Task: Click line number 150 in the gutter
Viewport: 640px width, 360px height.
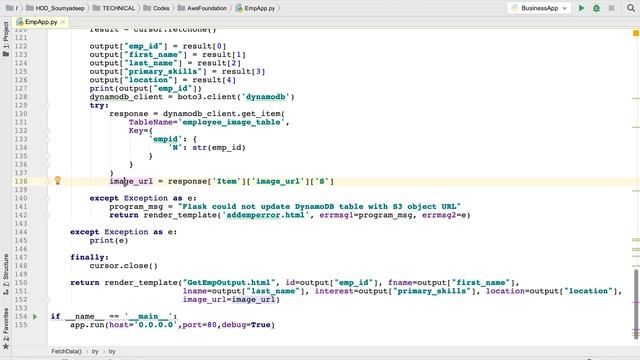Action: coord(21,282)
